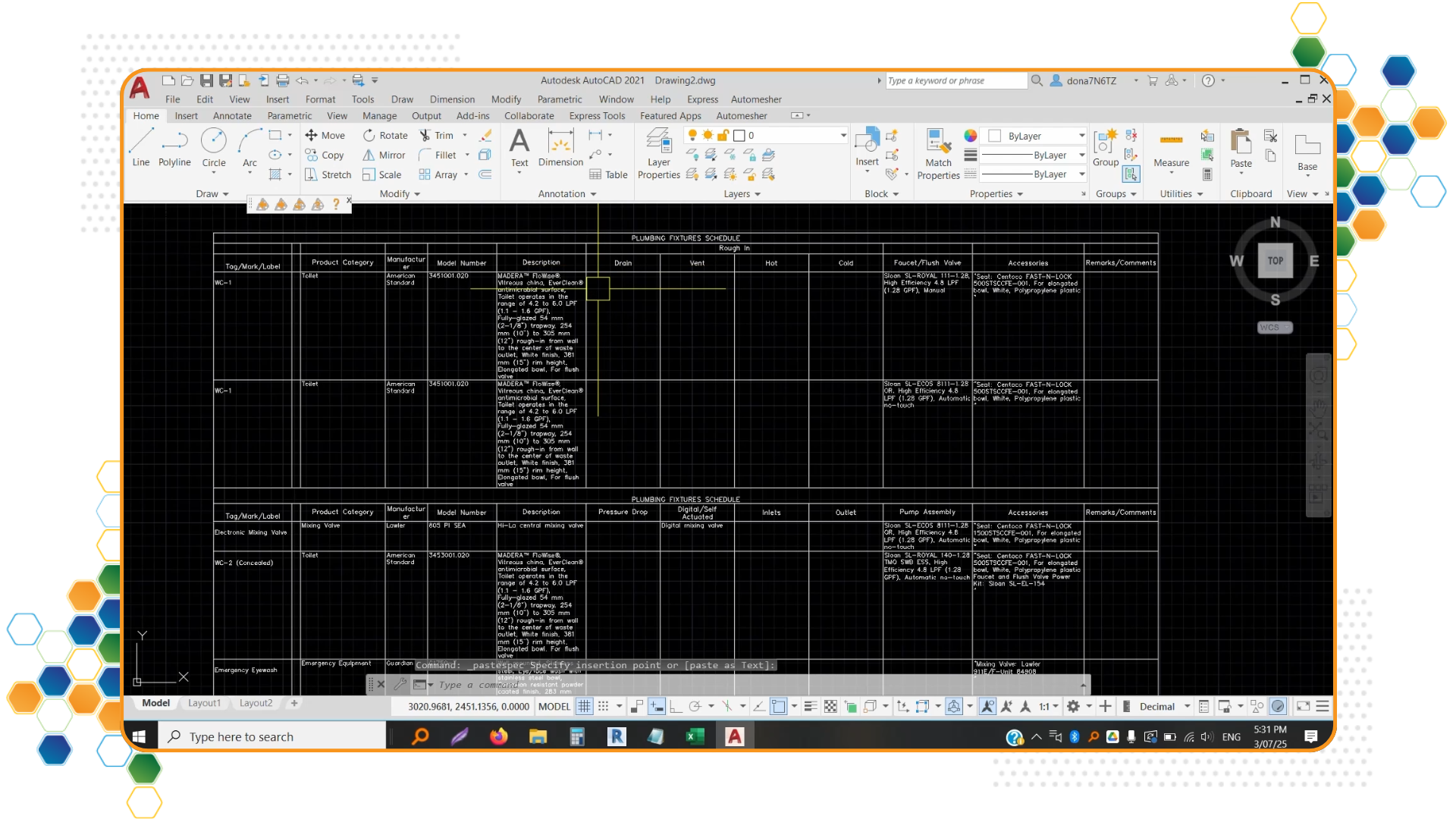Click the Undo arrow icon in the quick access toolbar
Image resolution: width=1456 pixels, height=819 pixels.
(x=302, y=80)
